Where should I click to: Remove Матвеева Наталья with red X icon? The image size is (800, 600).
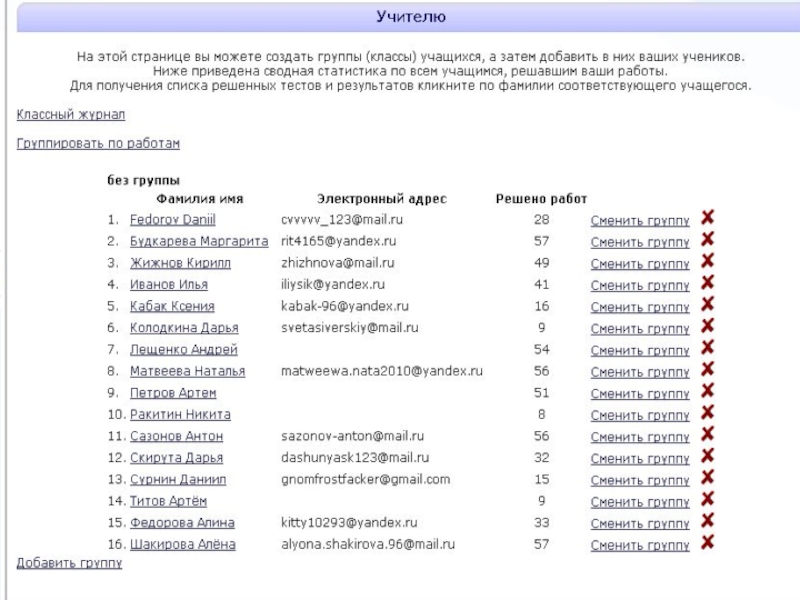pyautogui.click(x=707, y=370)
